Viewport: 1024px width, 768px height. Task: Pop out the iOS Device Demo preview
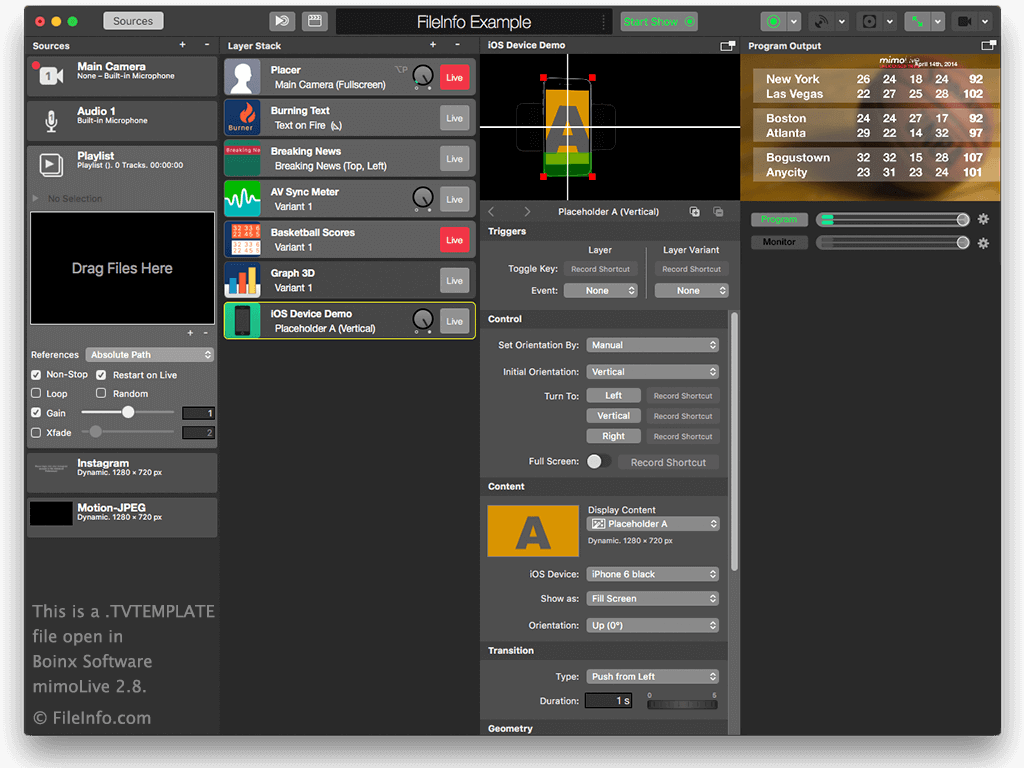[728, 45]
